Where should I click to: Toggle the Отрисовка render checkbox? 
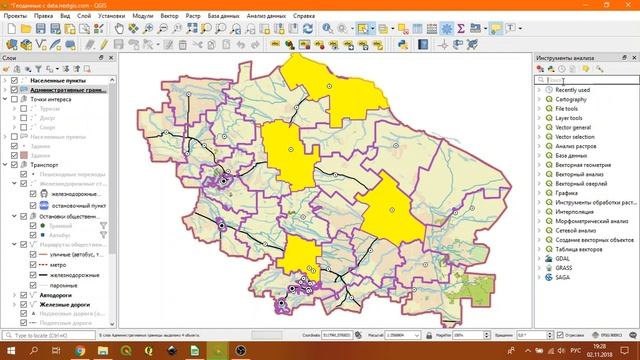coord(560,335)
